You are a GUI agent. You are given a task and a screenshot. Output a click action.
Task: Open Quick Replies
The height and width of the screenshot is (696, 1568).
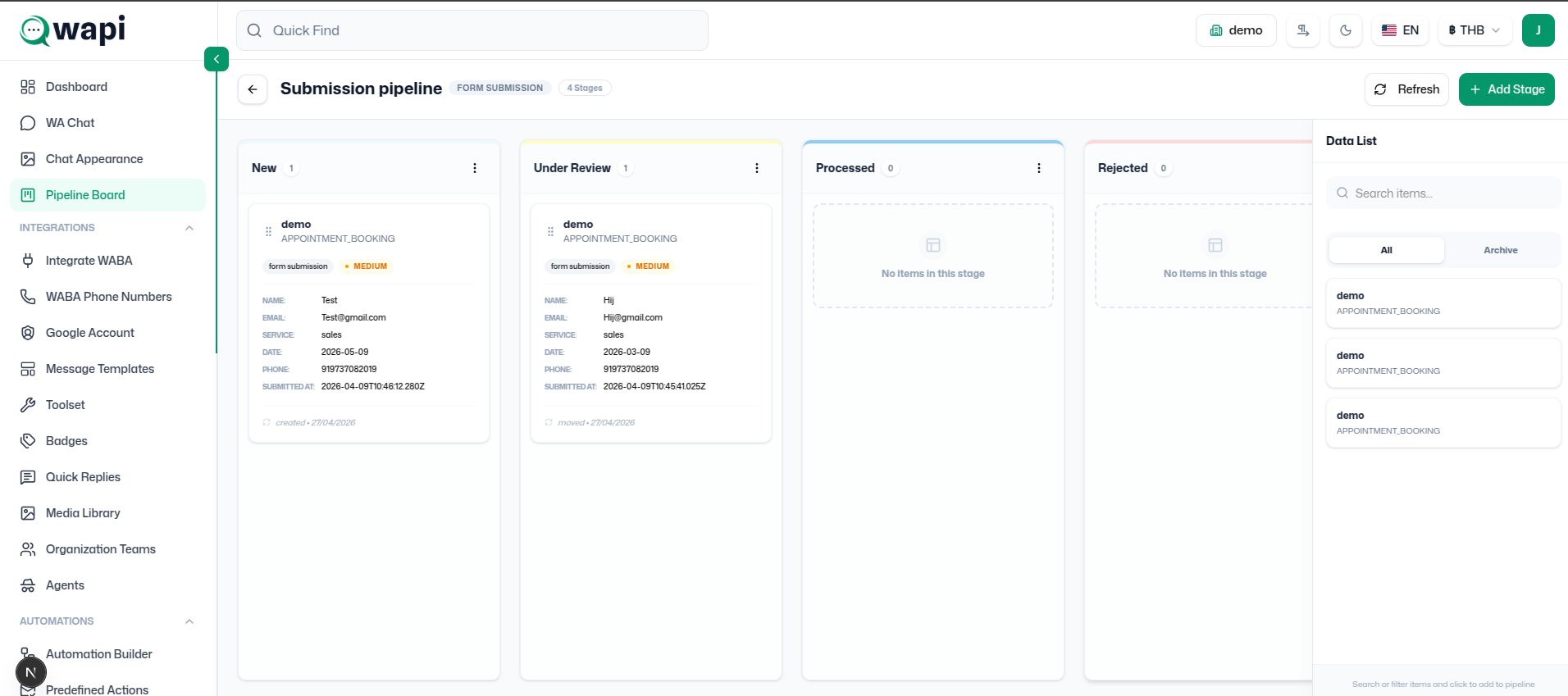[x=108, y=477]
